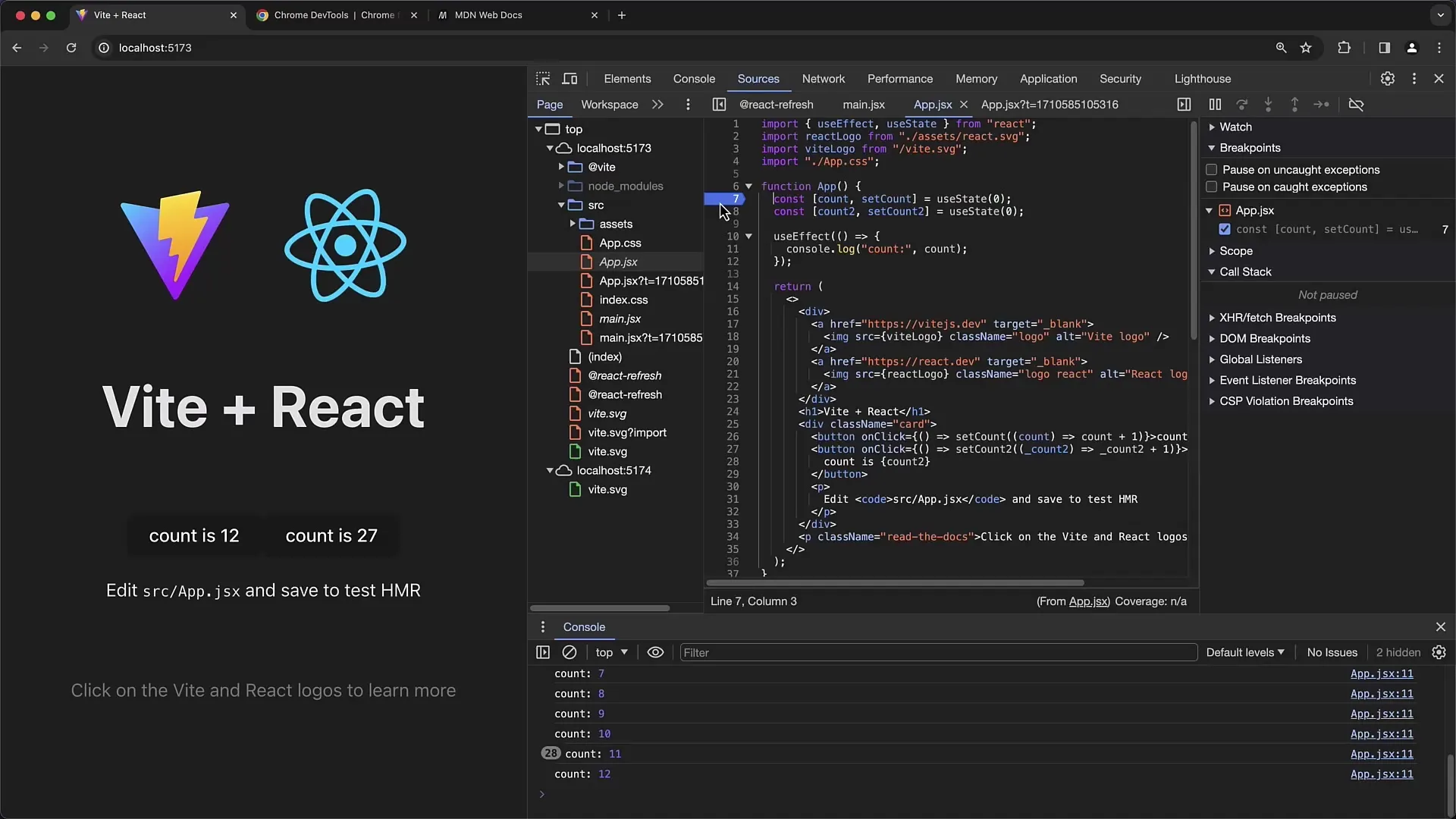Click the Console panel tab
The height and width of the screenshot is (819, 1456).
(x=694, y=78)
